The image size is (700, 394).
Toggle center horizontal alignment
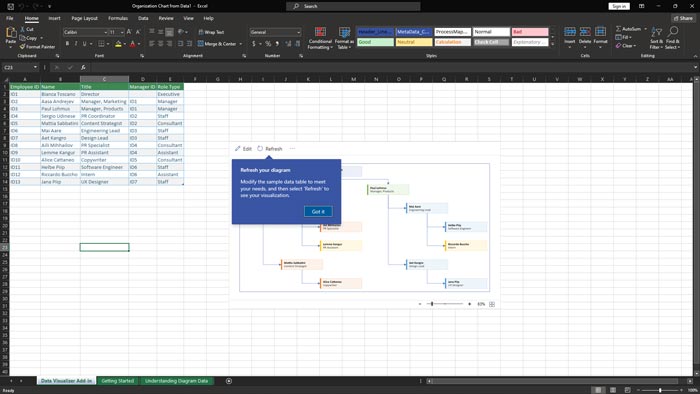click(x=160, y=44)
